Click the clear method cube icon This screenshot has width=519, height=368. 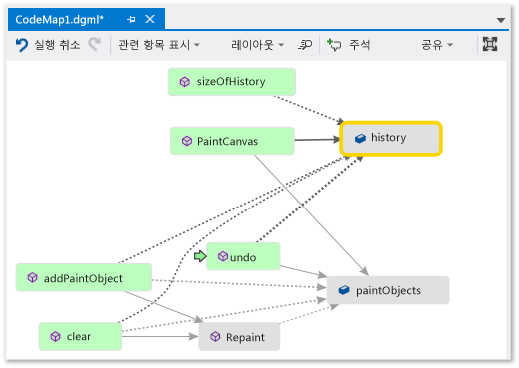[x=55, y=336]
